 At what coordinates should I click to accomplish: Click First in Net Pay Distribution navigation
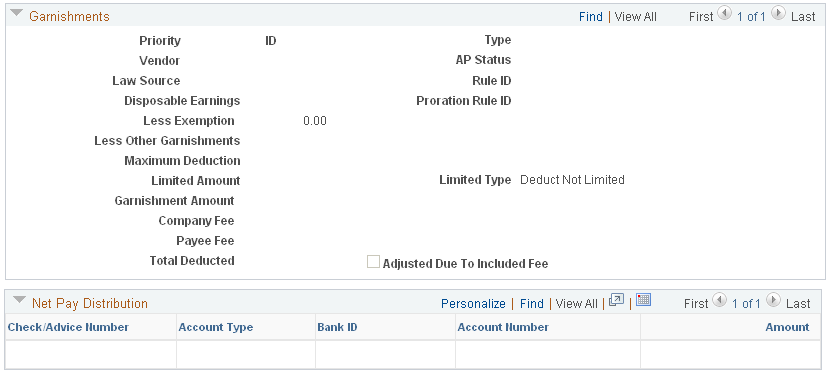tap(696, 303)
